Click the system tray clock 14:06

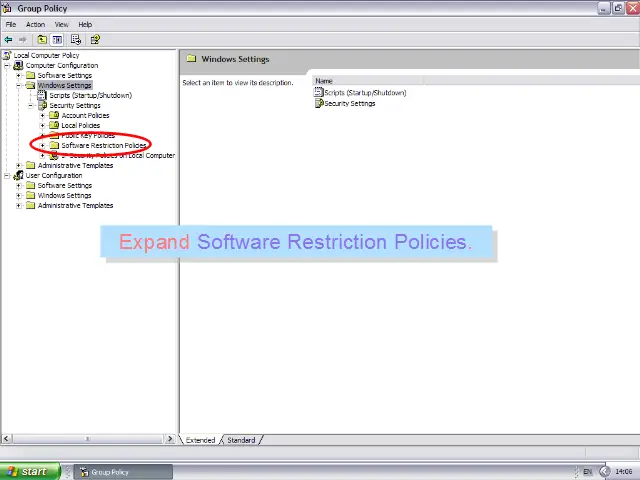(623, 472)
